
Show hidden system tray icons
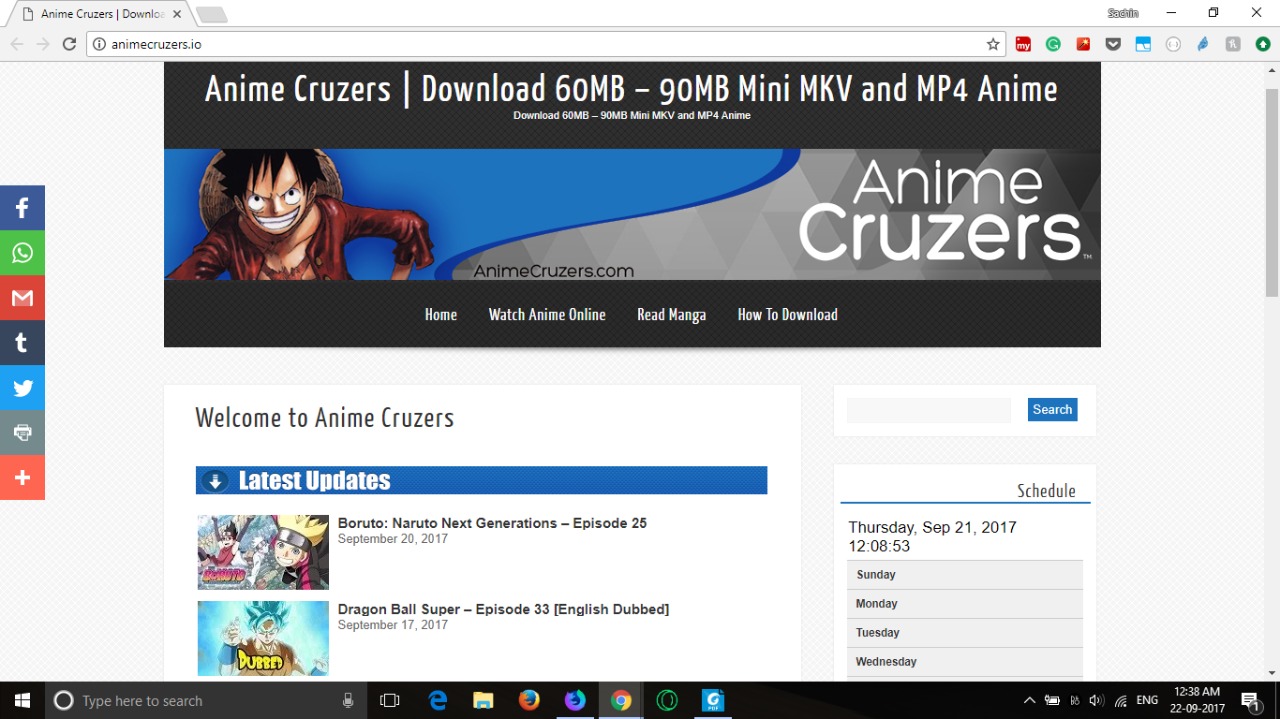[x=1029, y=700]
